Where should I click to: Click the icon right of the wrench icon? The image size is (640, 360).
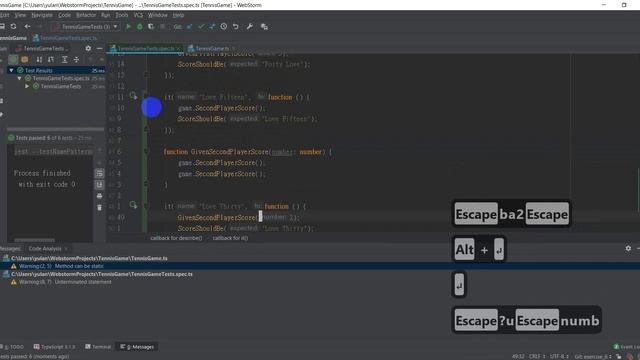(264, 27)
